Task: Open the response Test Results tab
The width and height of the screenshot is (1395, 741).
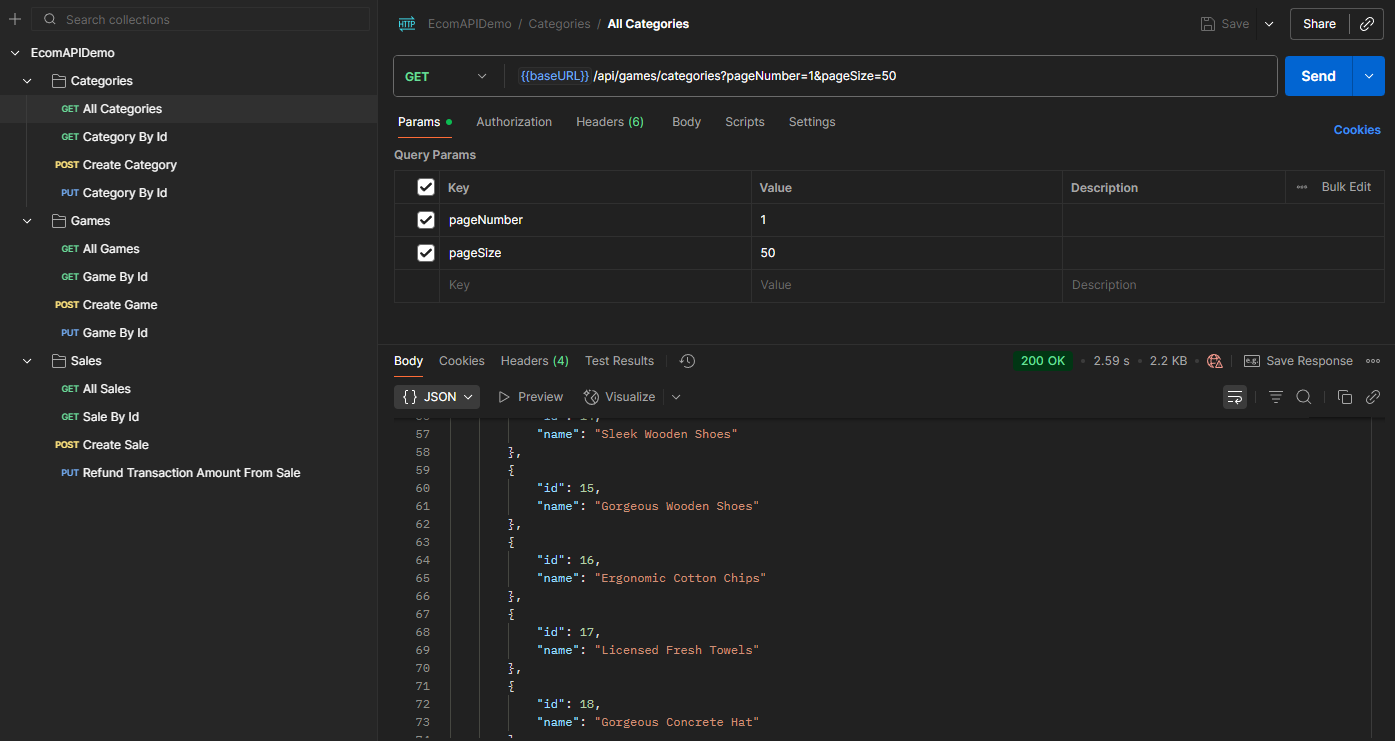Action: coord(619,361)
